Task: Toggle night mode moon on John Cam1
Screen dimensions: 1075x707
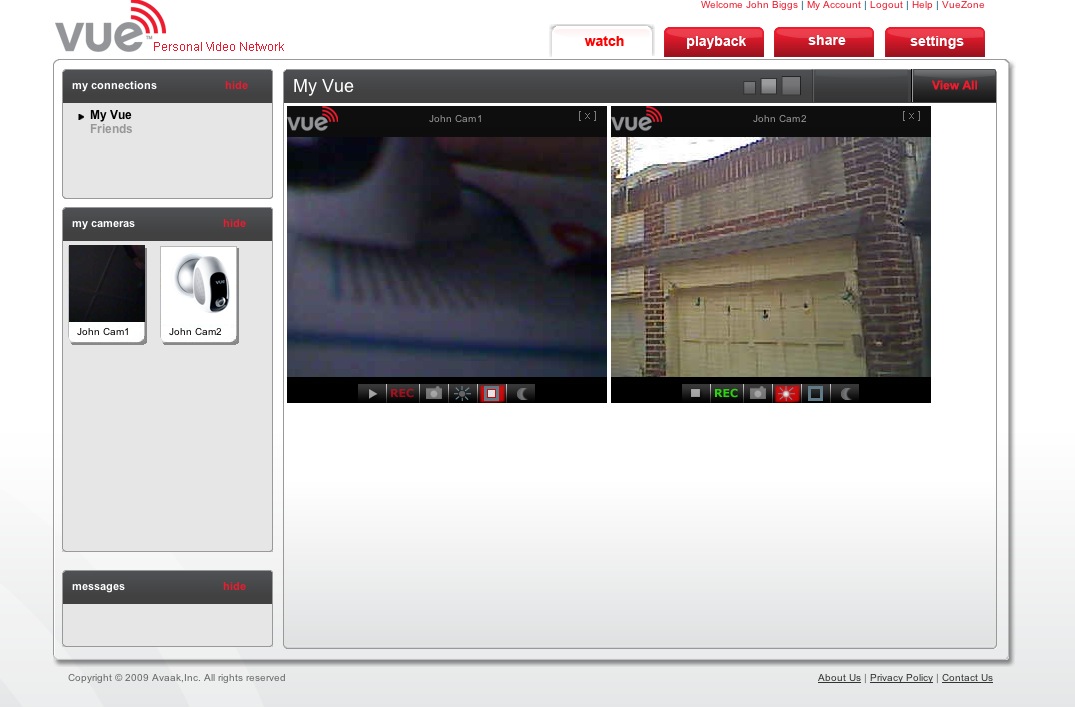Action: [522, 394]
